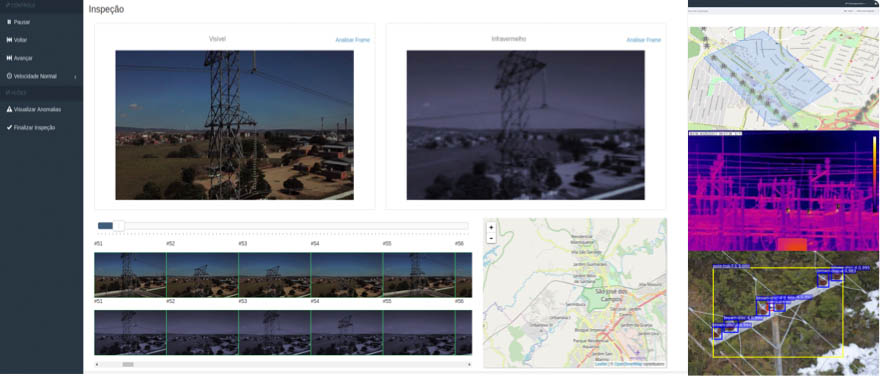Click the horizontal scrollbar thumb under thumbnails
890x383 pixels.
(x=128, y=364)
